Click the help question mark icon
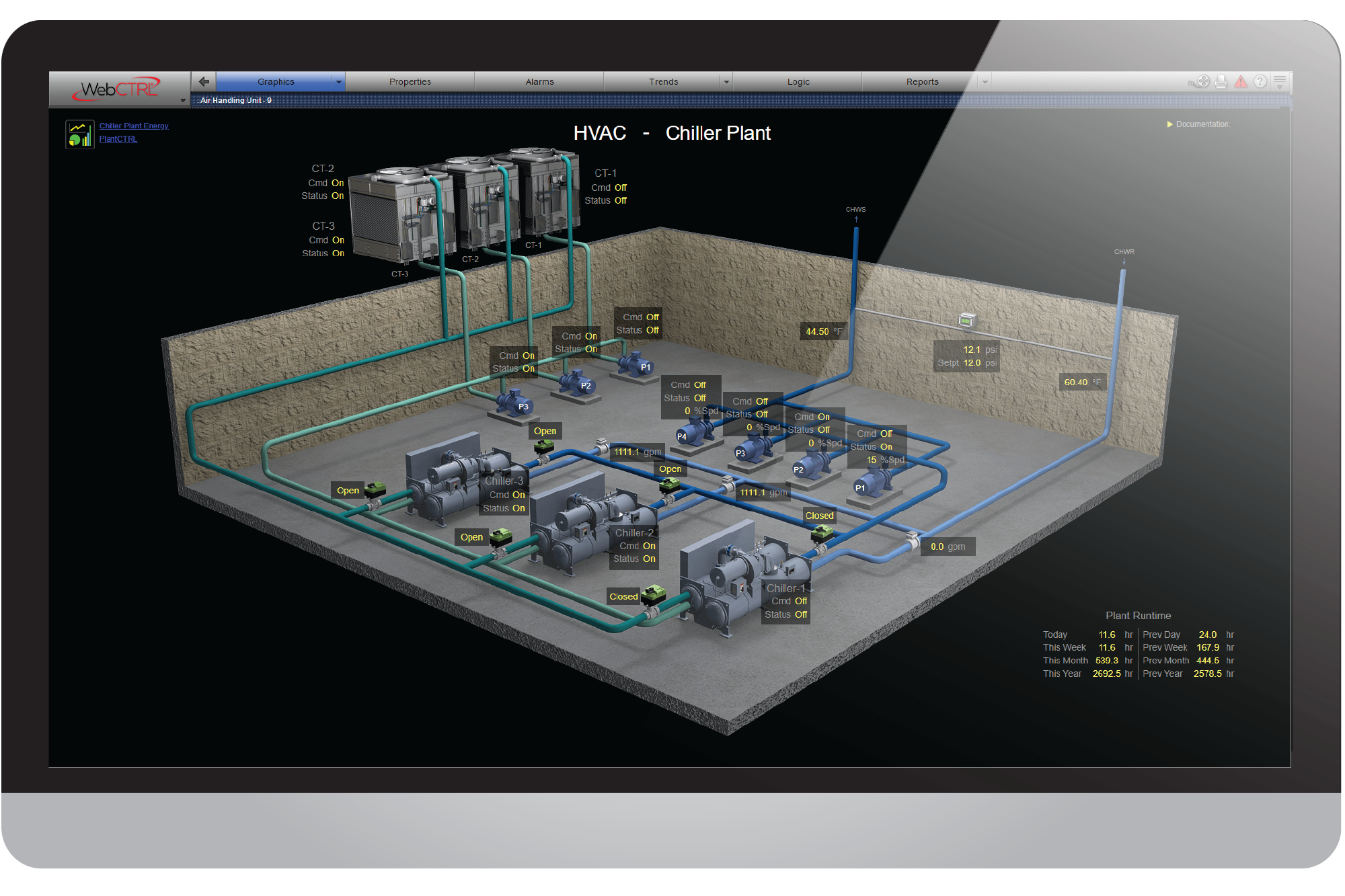The width and height of the screenshot is (1345, 896). [x=1260, y=81]
